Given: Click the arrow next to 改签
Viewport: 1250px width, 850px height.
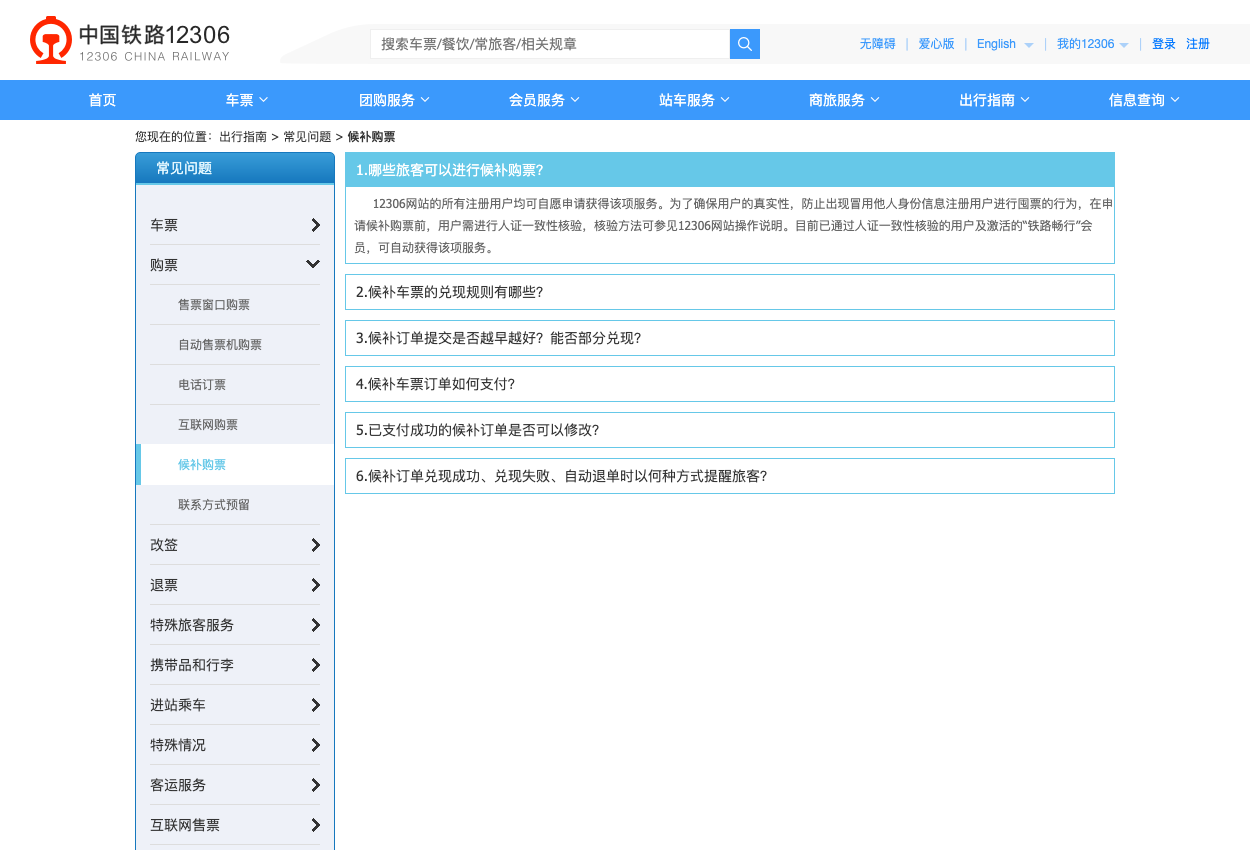Looking at the screenshot, I should coord(315,545).
